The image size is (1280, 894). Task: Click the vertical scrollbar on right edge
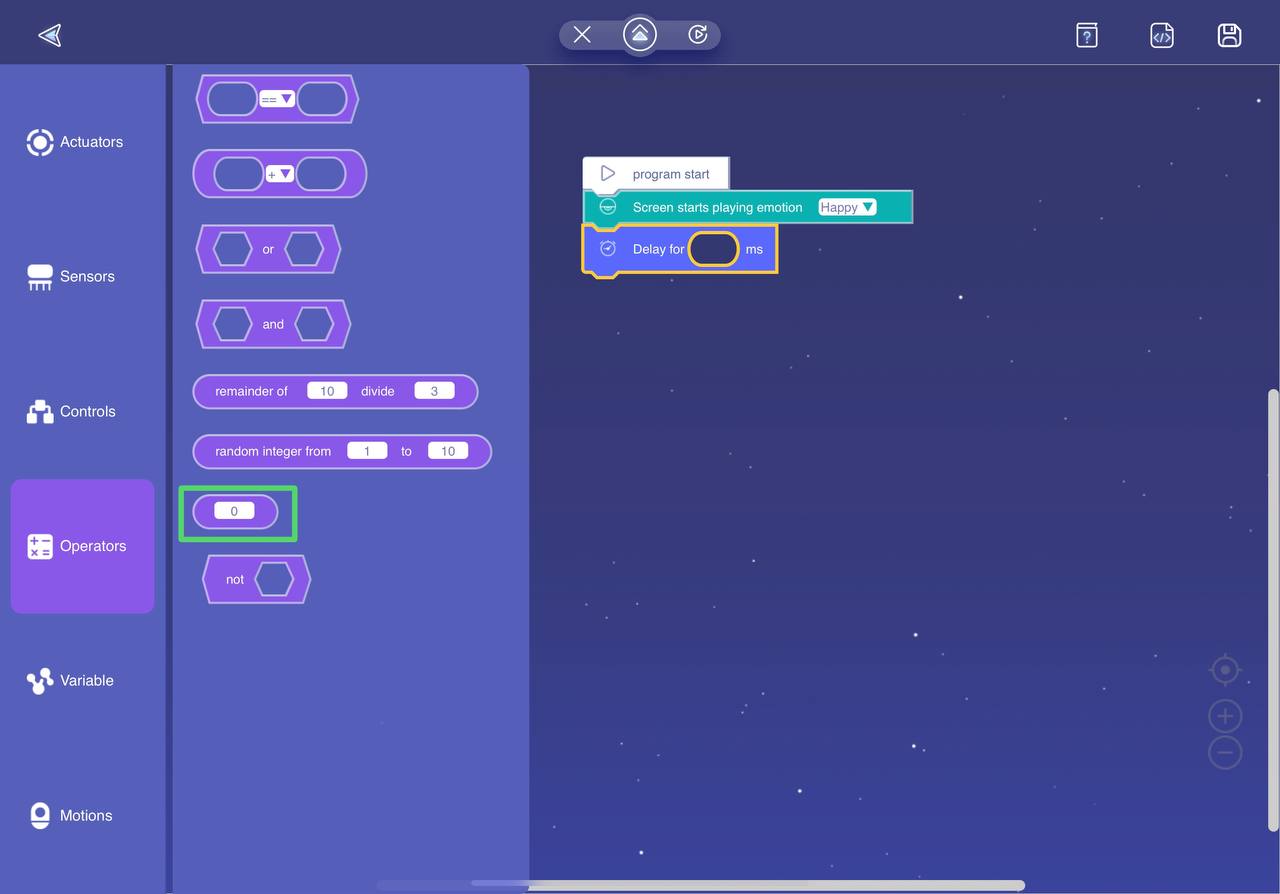[x=1273, y=610]
